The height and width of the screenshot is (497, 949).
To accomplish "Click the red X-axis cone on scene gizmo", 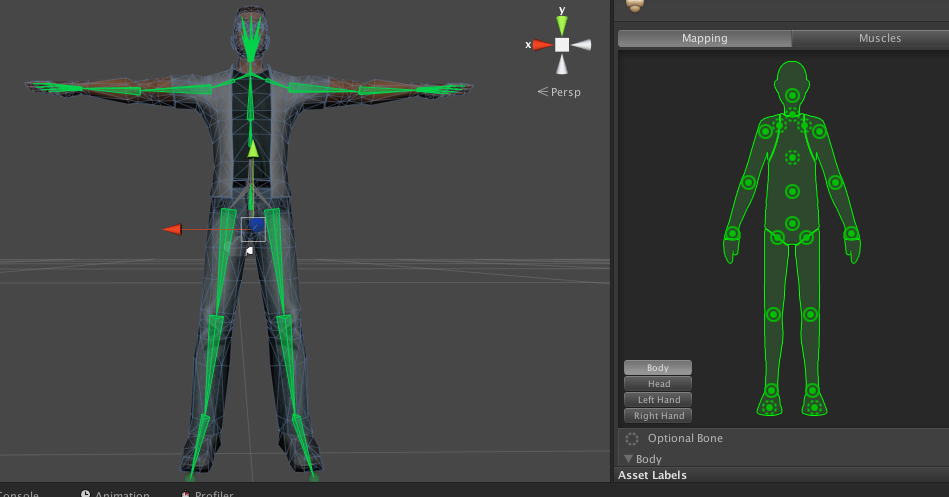I will click(541, 45).
